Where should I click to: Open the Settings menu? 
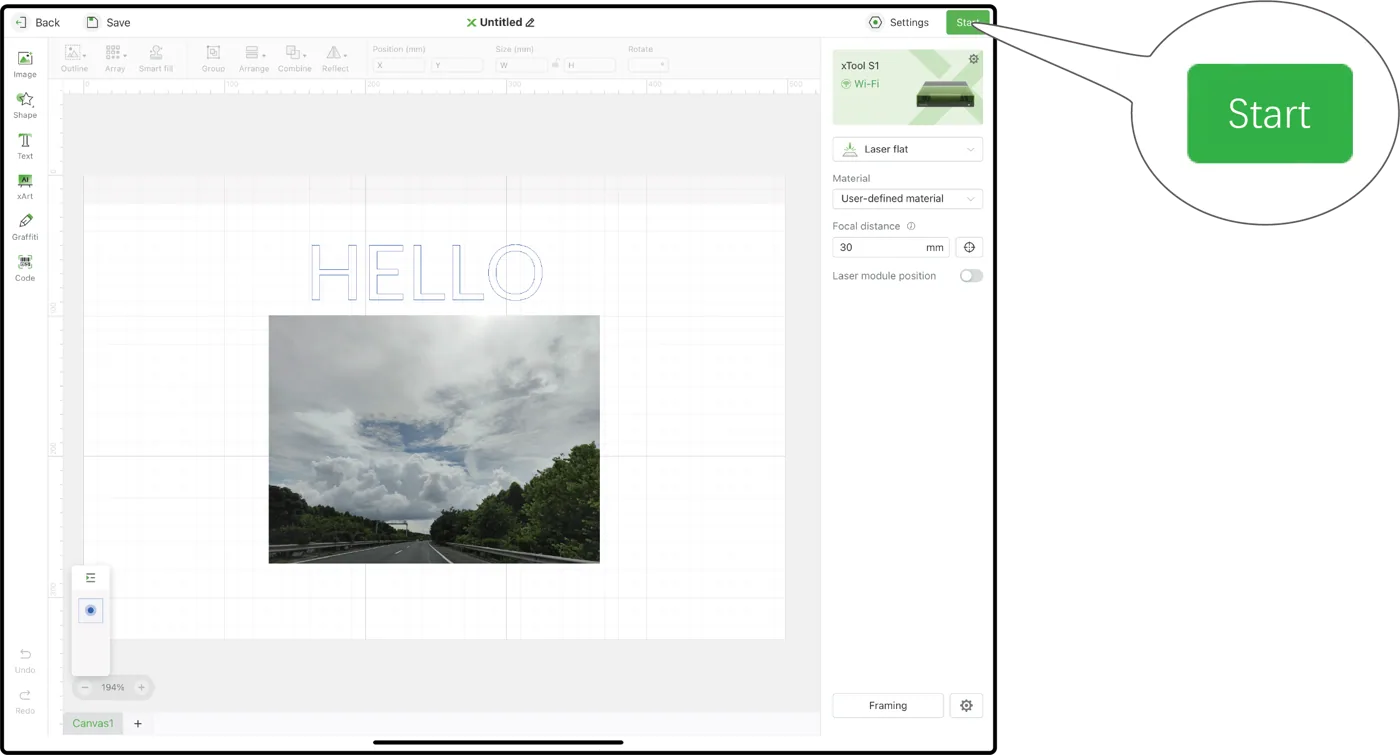coord(899,22)
